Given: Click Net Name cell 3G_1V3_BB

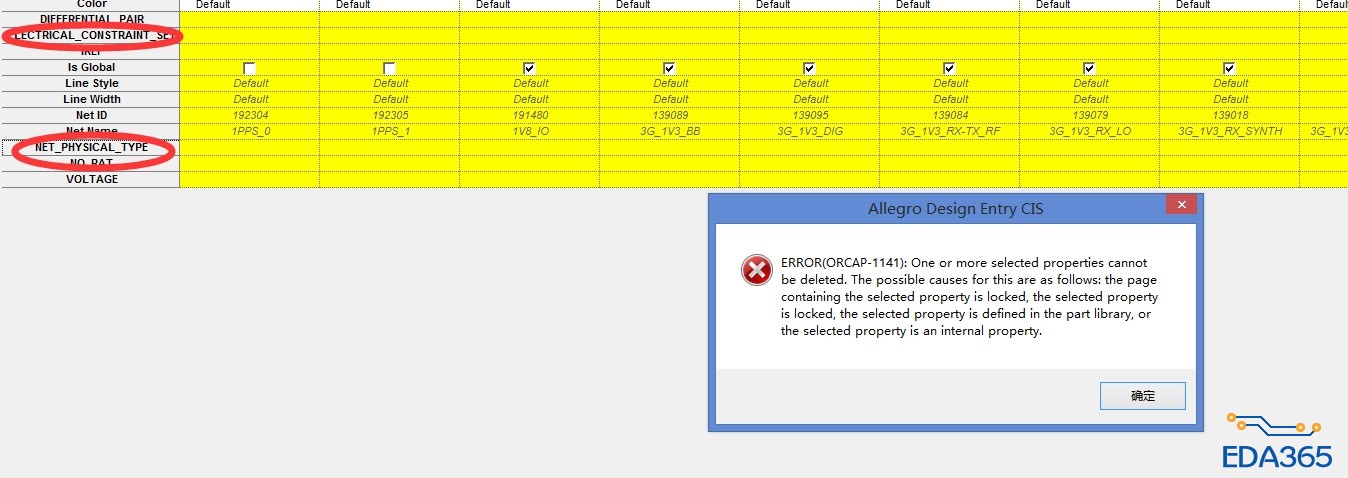Looking at the screenshot, I should 670,131.
